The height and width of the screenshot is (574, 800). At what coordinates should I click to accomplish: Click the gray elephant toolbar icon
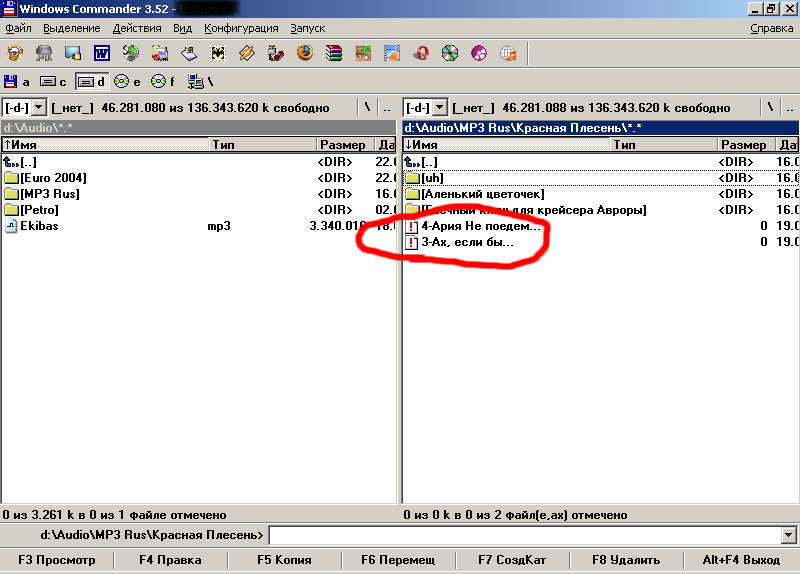pyautogui.click(x=44, y=53)
